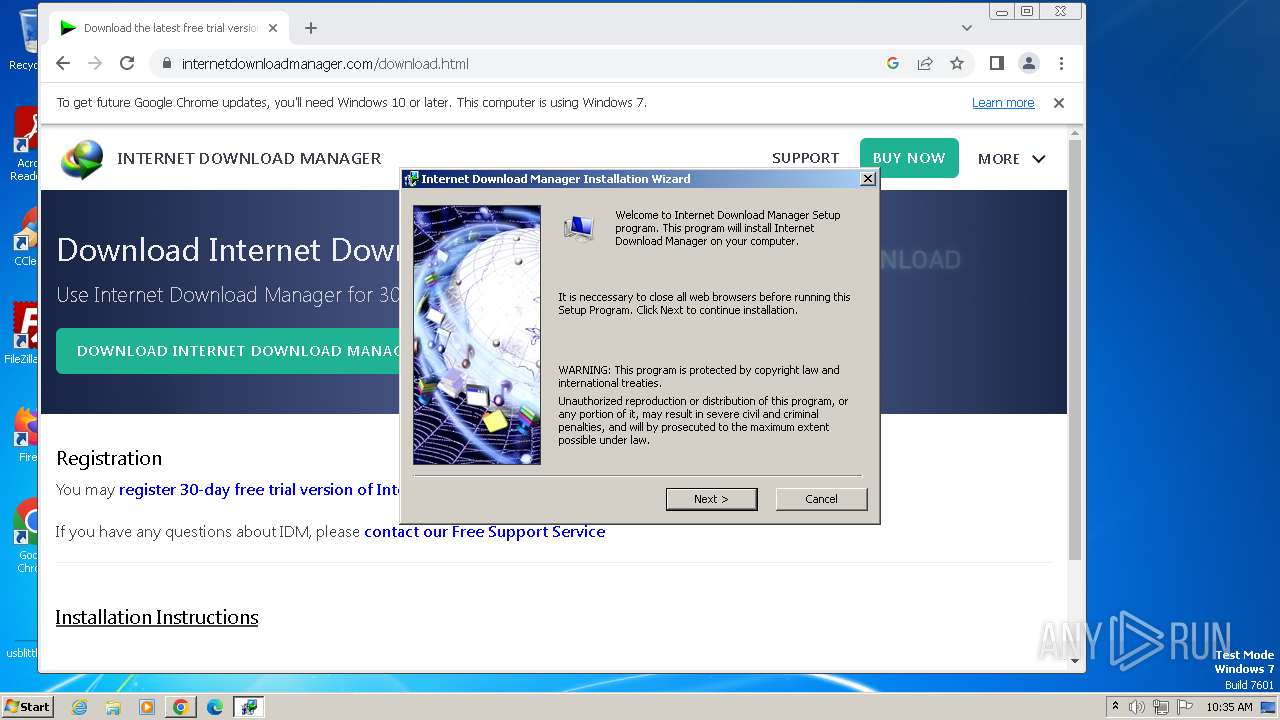Maximize the Chrome window
The width and height of the screenshot is (1280, 720).
1027,11
